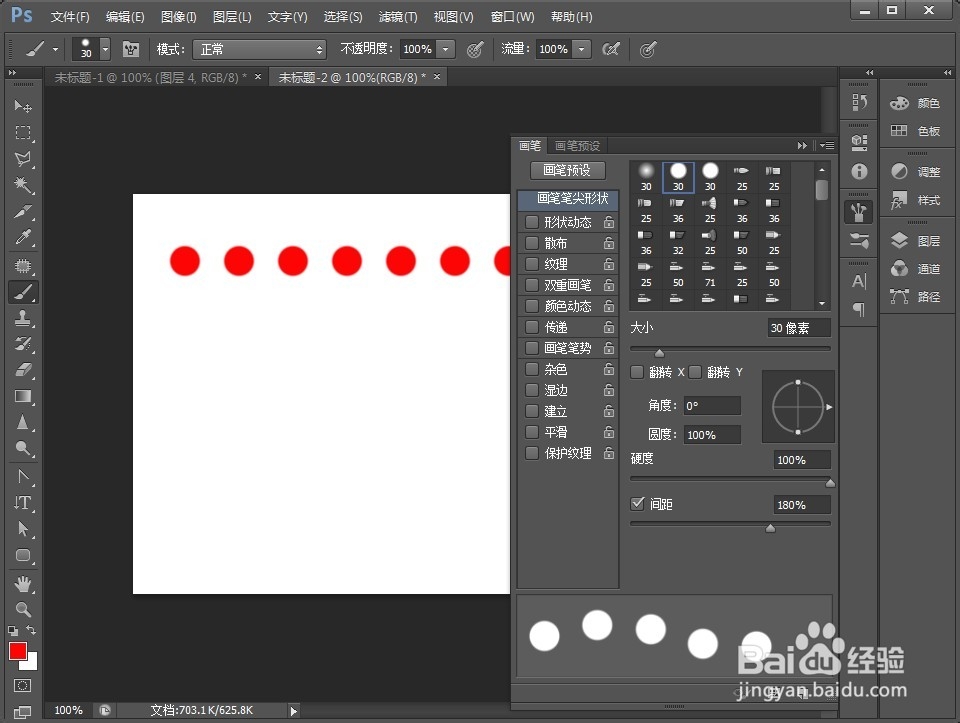Toggle tablet pressure for size
The width and height of the screenshot is (960, 723).
click(x=648, y=49)
